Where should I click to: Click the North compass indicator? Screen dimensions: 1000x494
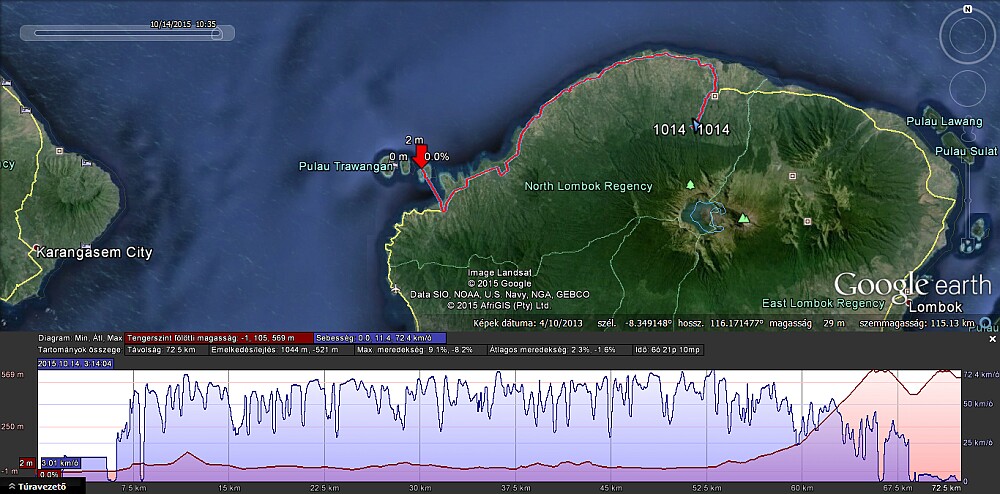[x=967, y=9]
